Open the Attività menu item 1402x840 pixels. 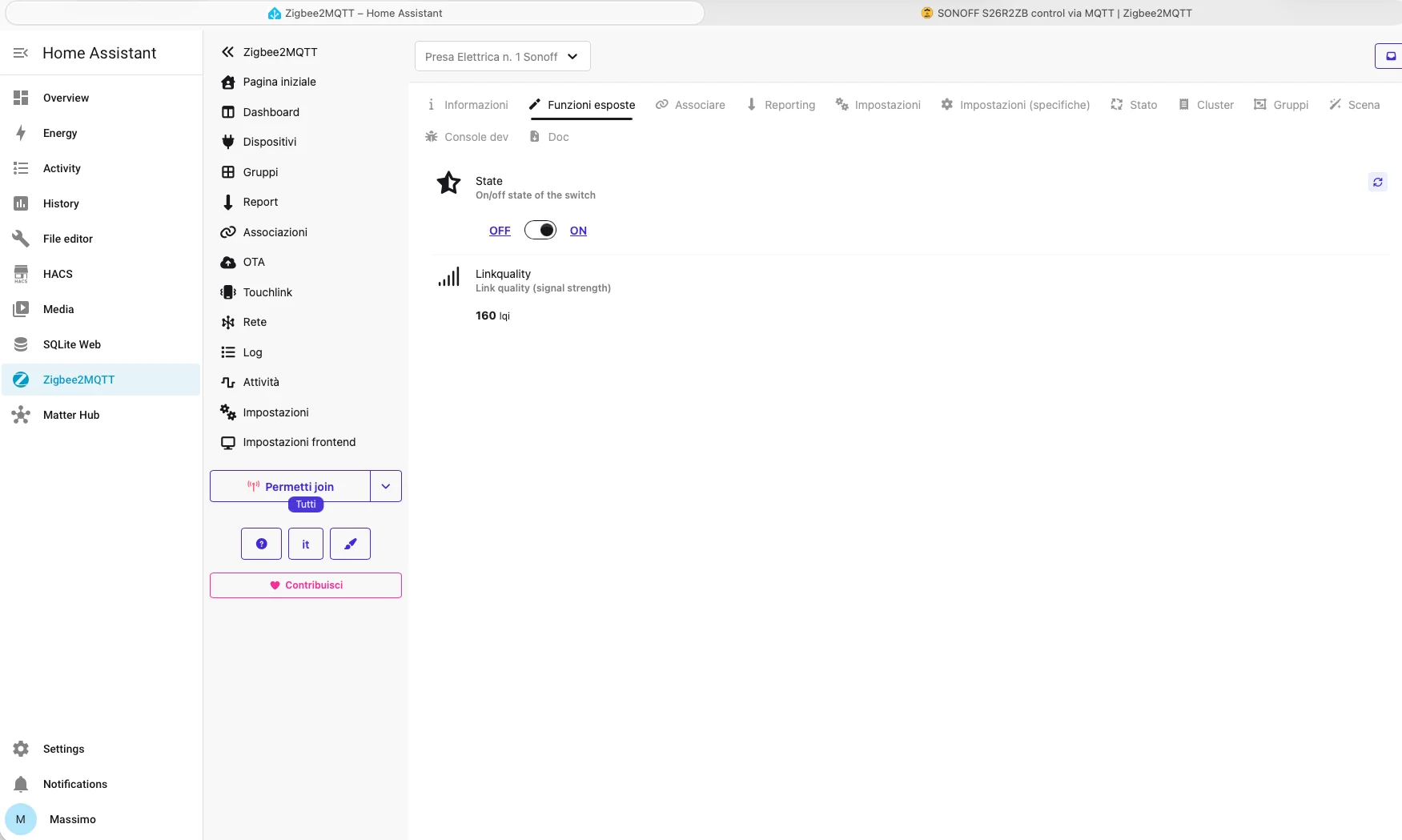pos(261,382)
